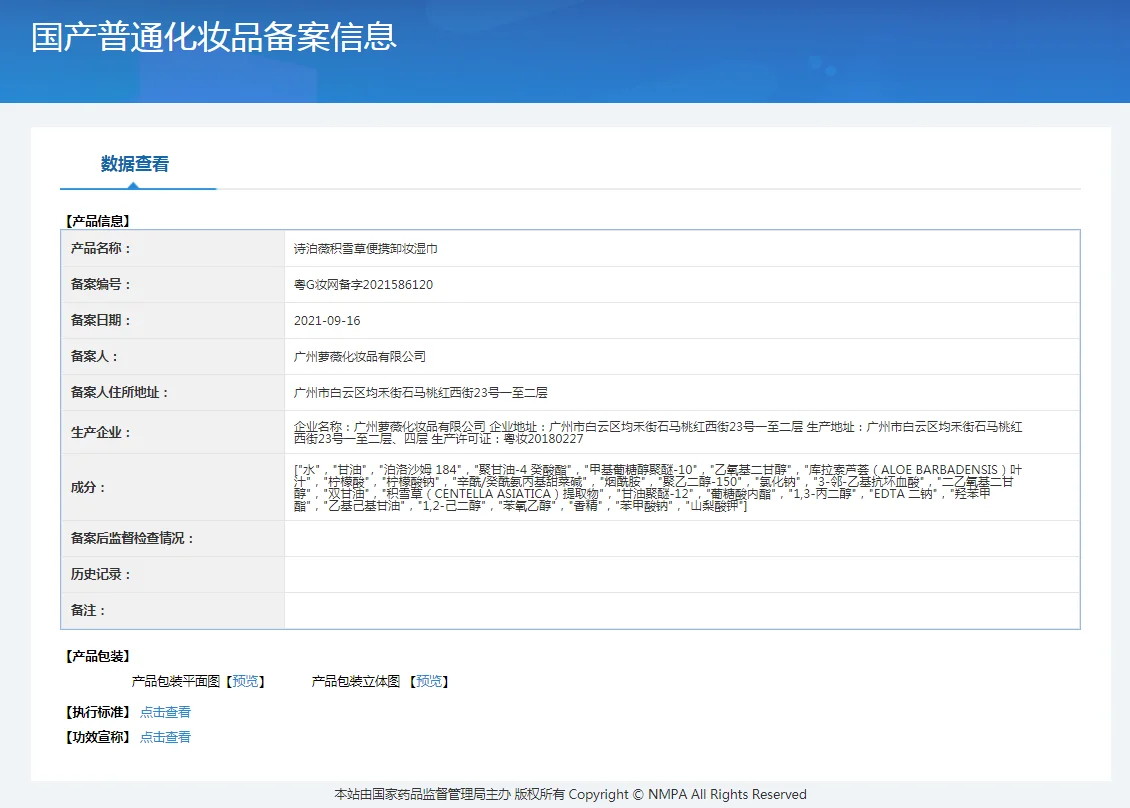Select filing number 粤G妆网备字2021586120

(x=363, y=285)
